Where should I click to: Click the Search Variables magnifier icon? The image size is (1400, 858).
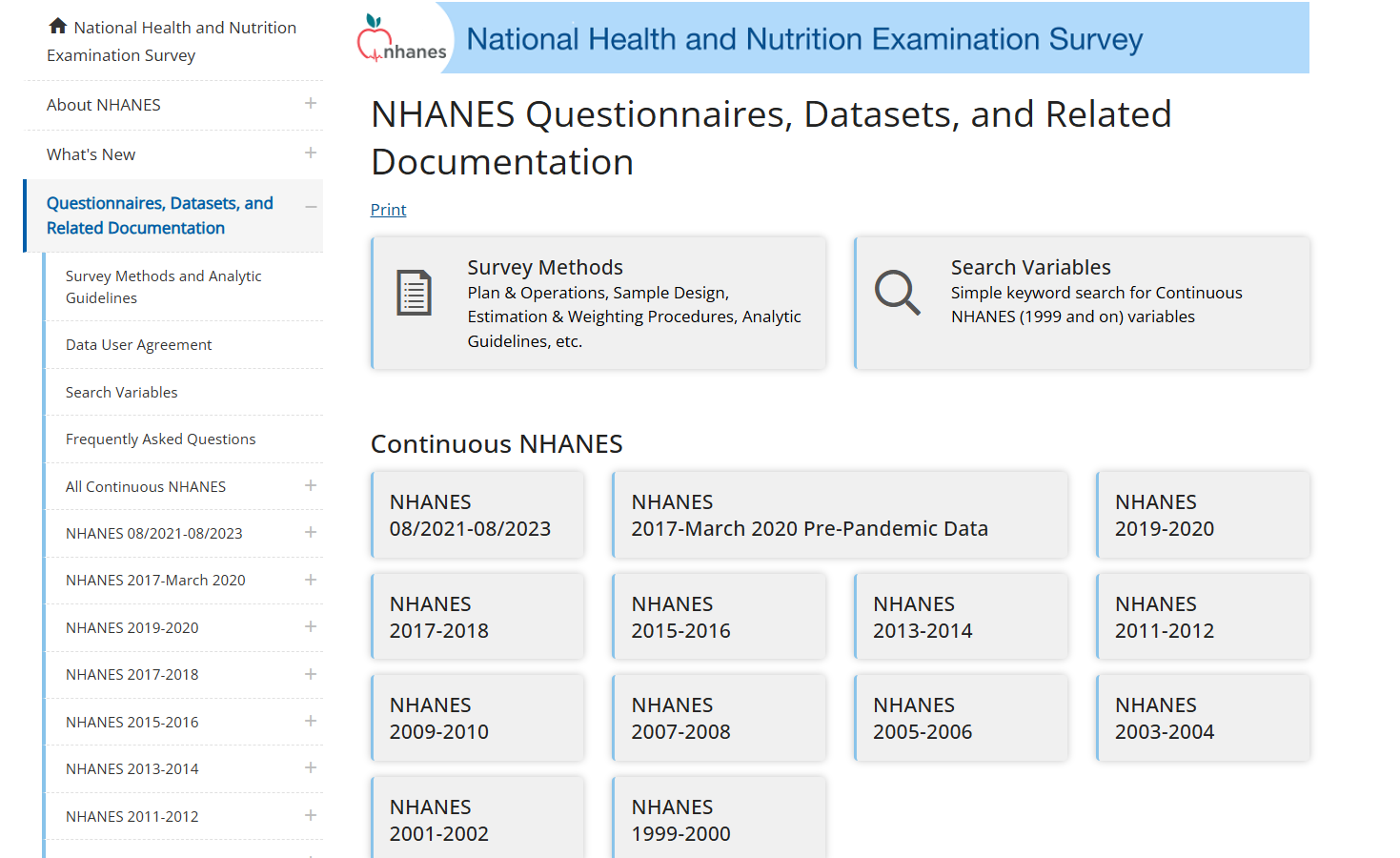(x=897, y=293)
